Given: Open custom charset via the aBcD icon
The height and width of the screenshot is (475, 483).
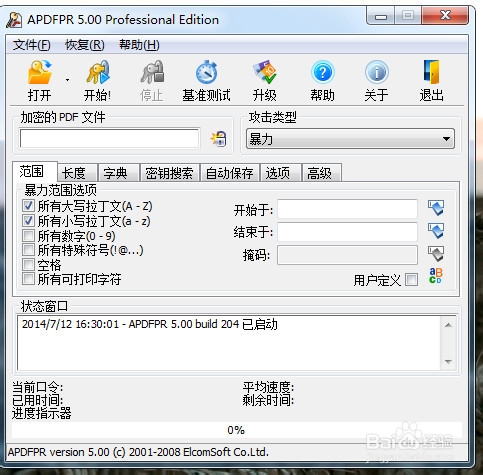Looking at the screenshot, I should tap(436, 276).
